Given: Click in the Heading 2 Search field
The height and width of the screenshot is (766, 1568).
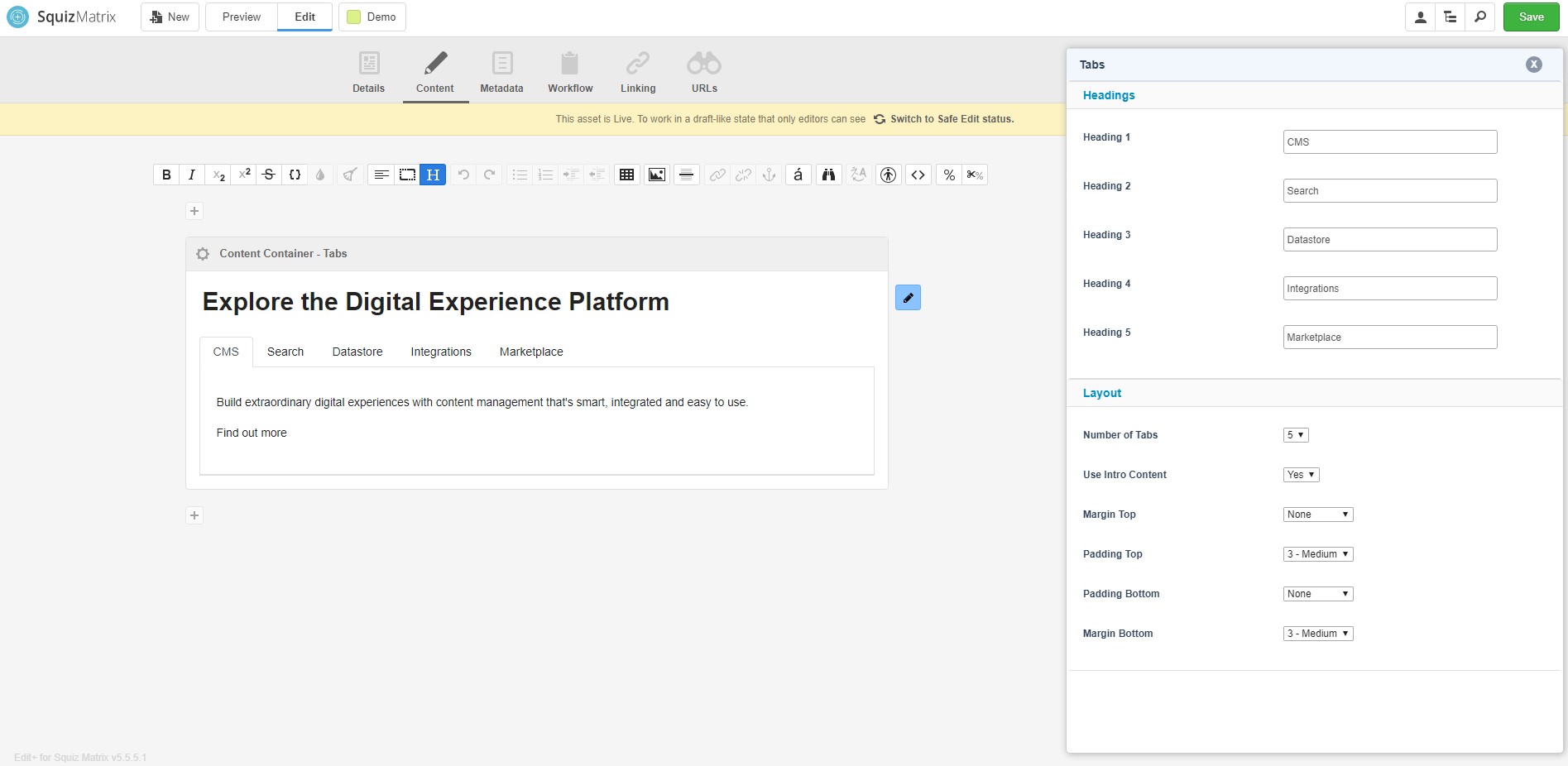Looking at the screenshot, I should pyautogui.click(x=1390, y=190).
